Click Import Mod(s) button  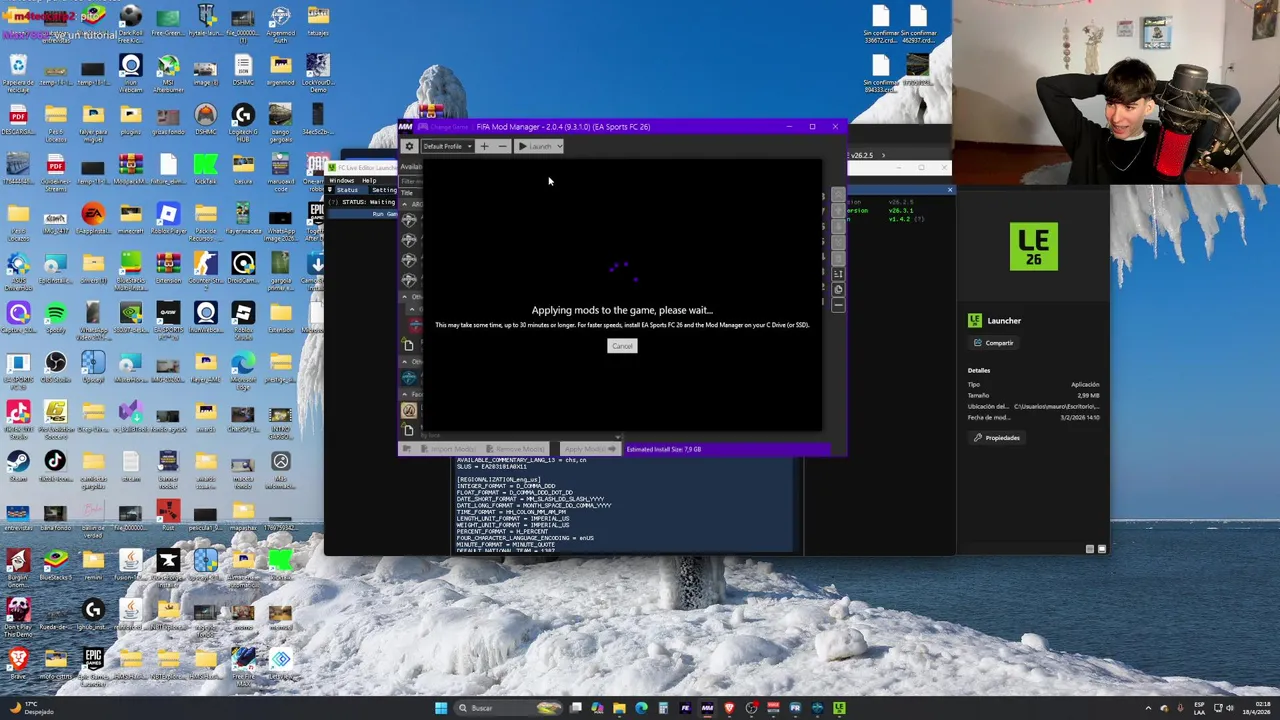[447, 449]
